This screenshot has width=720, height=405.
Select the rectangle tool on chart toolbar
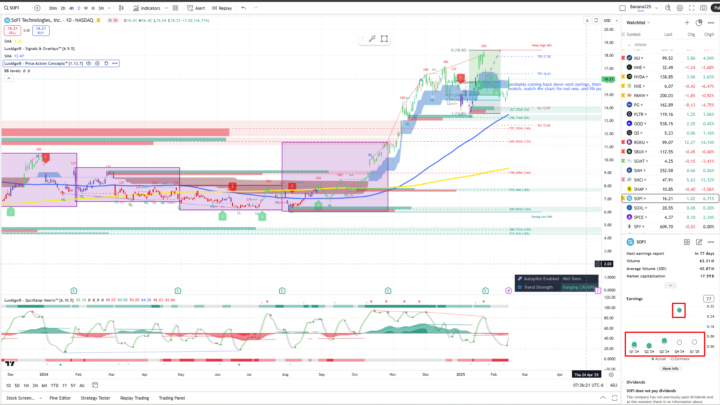pyautogui.click(x=384, y=39)
